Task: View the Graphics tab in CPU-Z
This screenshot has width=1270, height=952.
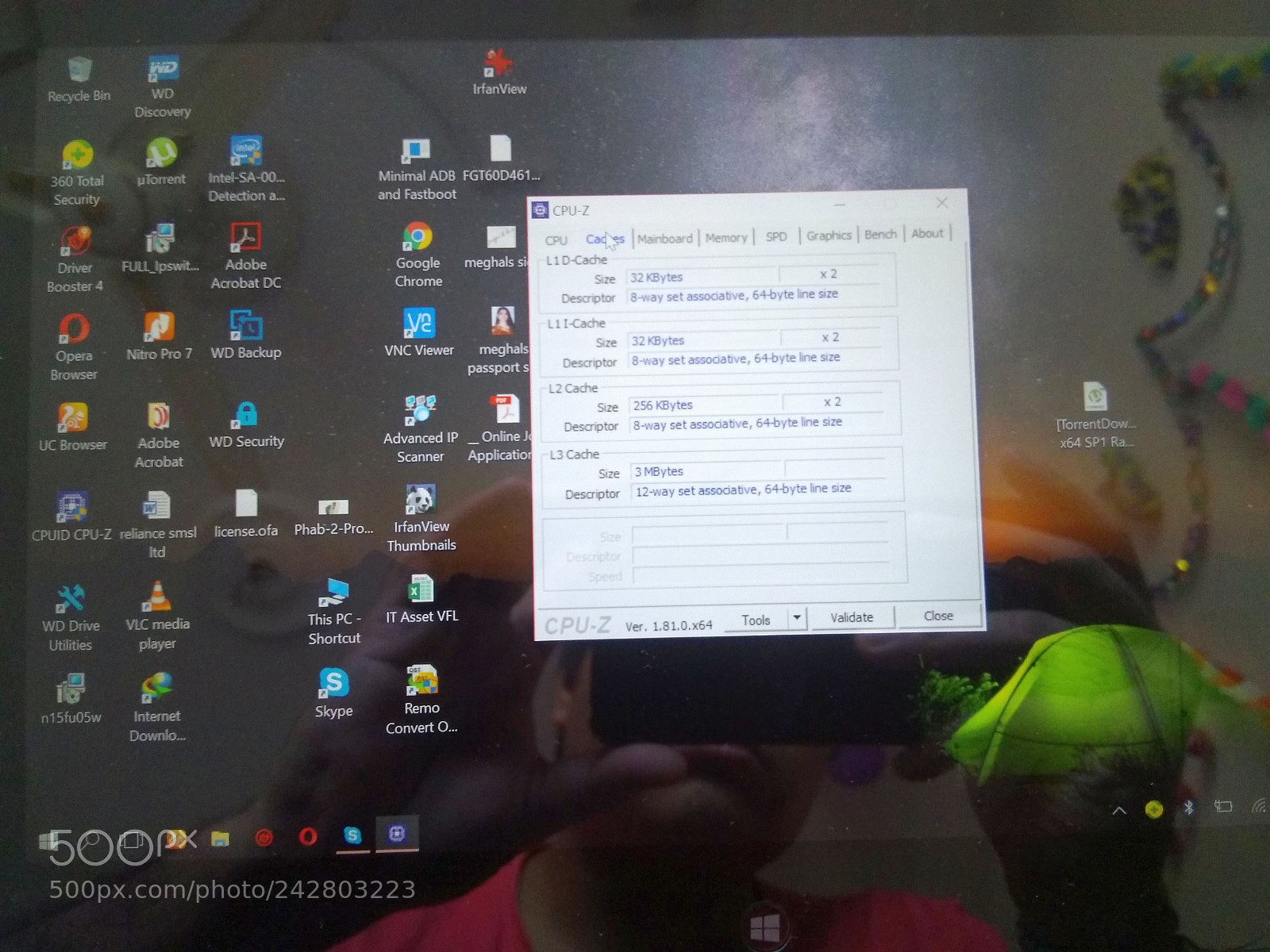Action: click(829, 236)
